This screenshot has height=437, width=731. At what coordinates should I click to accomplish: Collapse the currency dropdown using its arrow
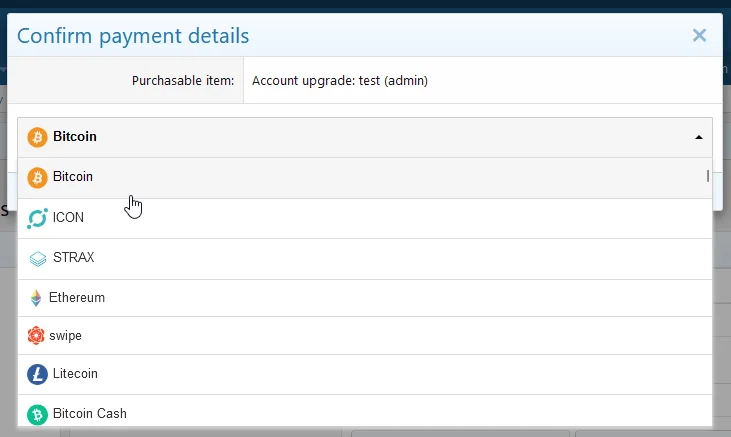coord(698,138)
